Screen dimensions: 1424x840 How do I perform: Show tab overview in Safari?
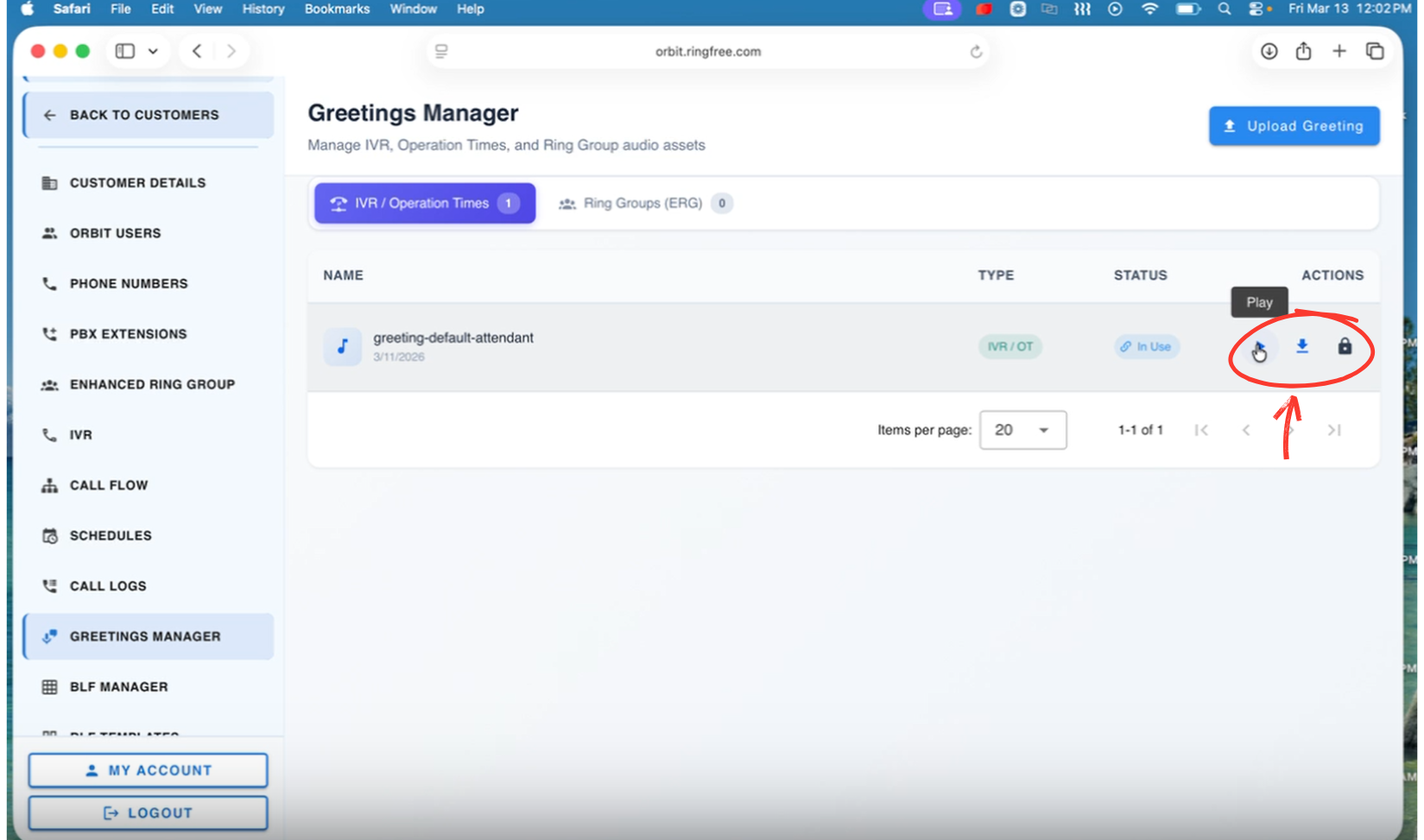coord(1375,52)
